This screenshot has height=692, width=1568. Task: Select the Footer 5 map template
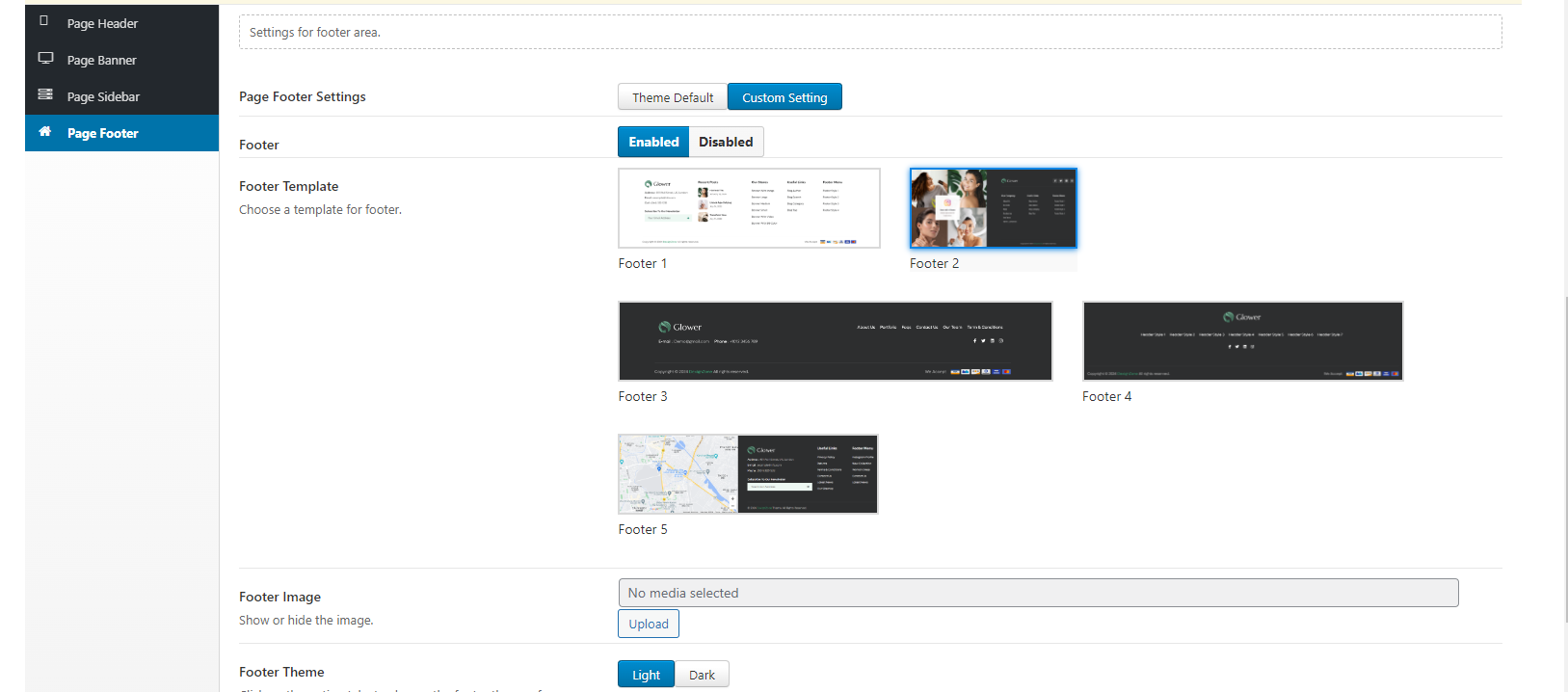pyautogui.click(x=748, y=474)
